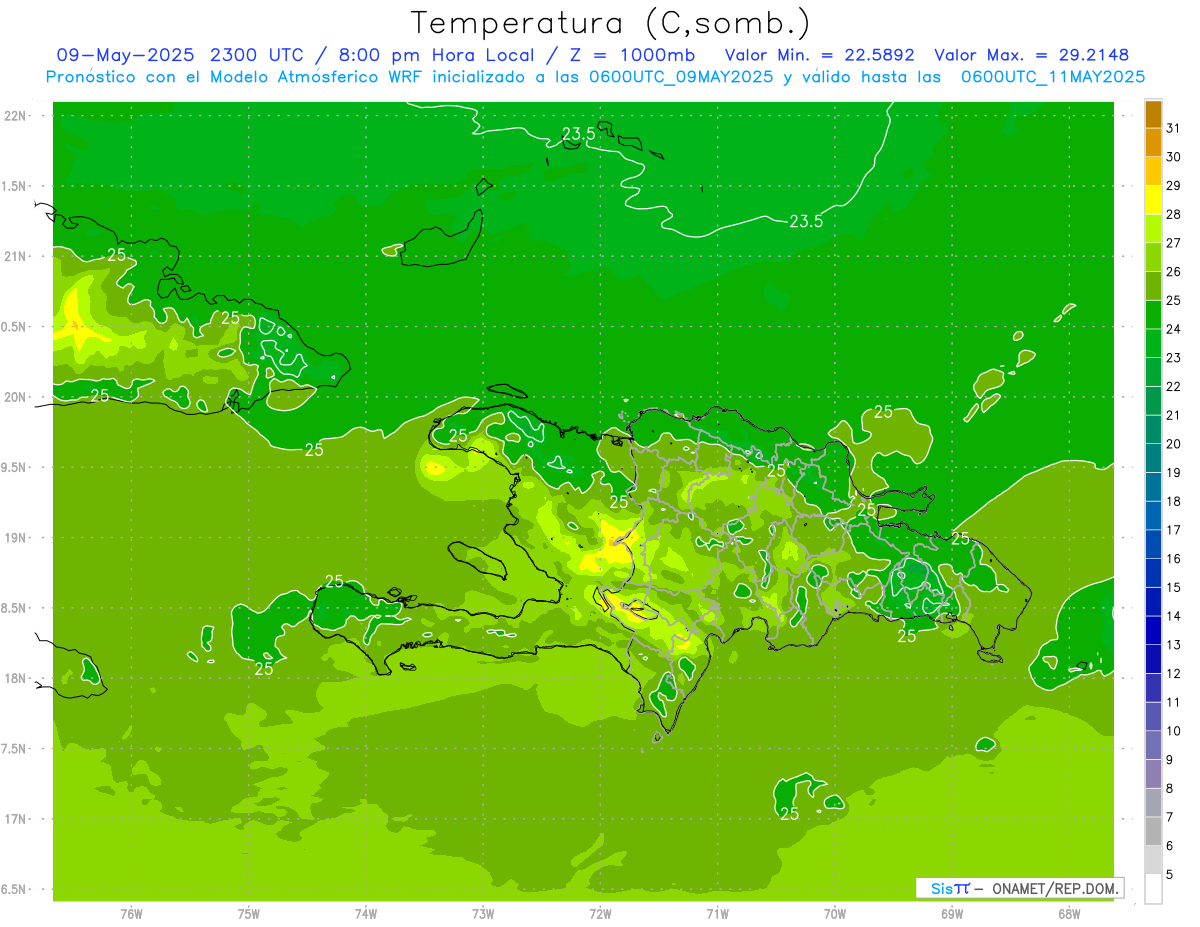Viewport: 1200px width, 927px height.
Task: Click the 'SisTT - ONAMET/REP.DOM.' logo box
Action: pyautogui.click(x=1020, y=888)
